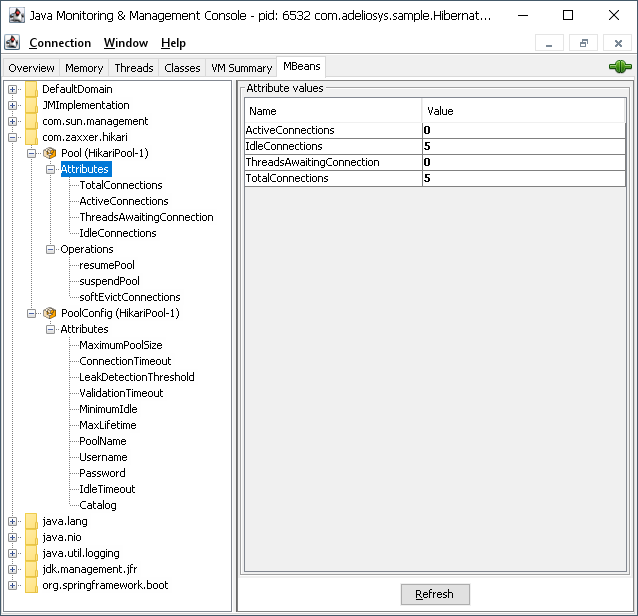Switch to the Classes tab
This screenshot has height=616, width=638.
pos(182,68)
